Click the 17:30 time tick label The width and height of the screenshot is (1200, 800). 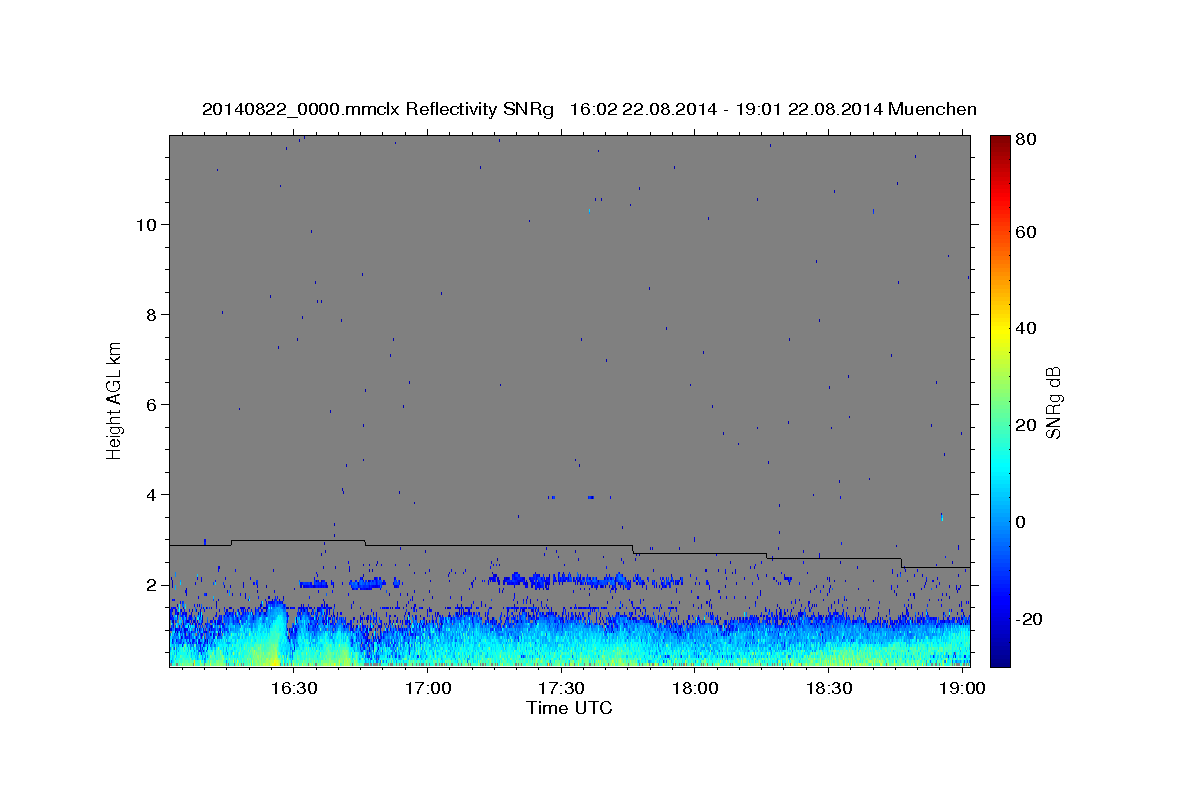[x=561, y=689]
